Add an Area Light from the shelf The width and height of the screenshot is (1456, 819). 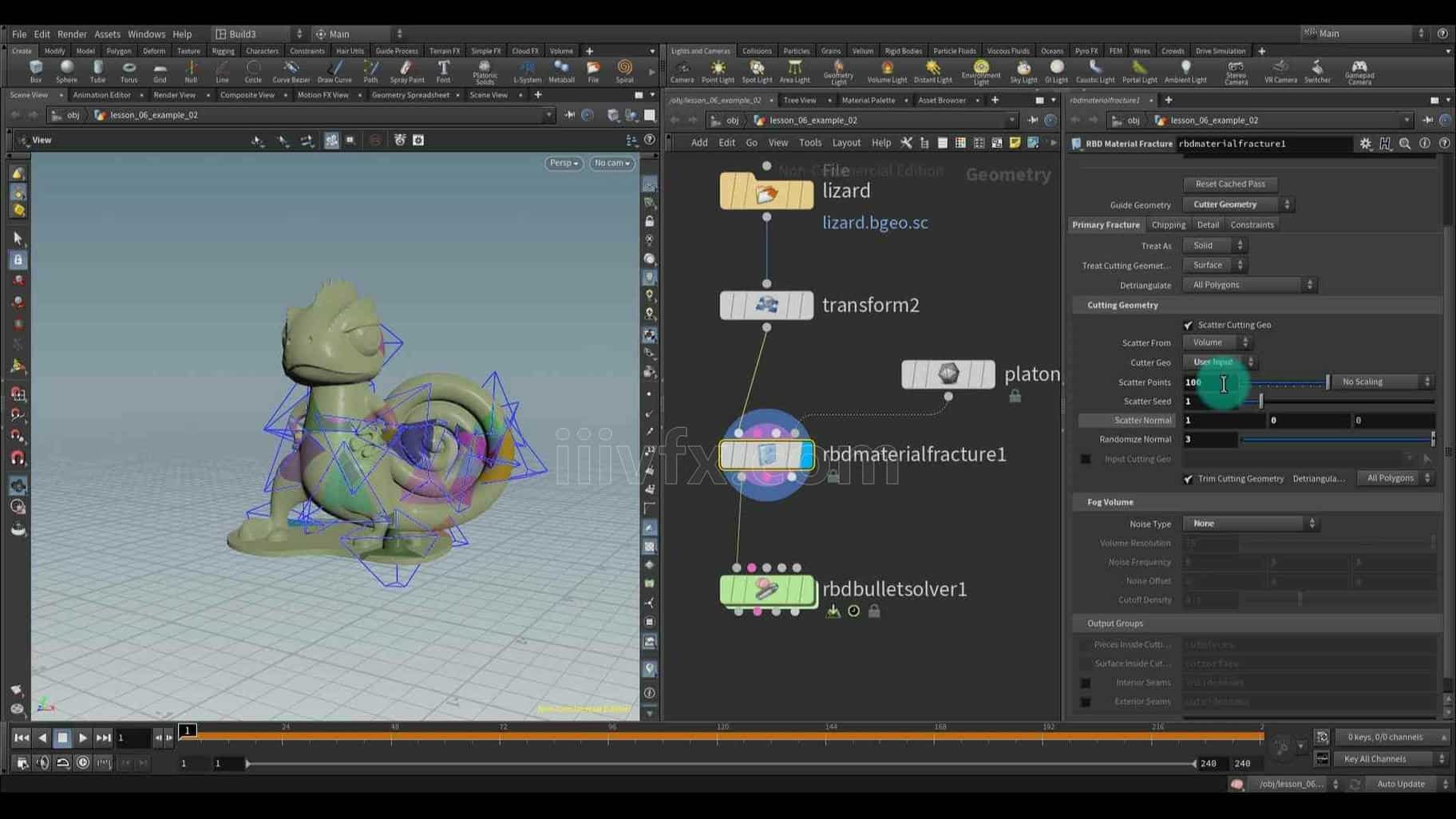point(794,72)
